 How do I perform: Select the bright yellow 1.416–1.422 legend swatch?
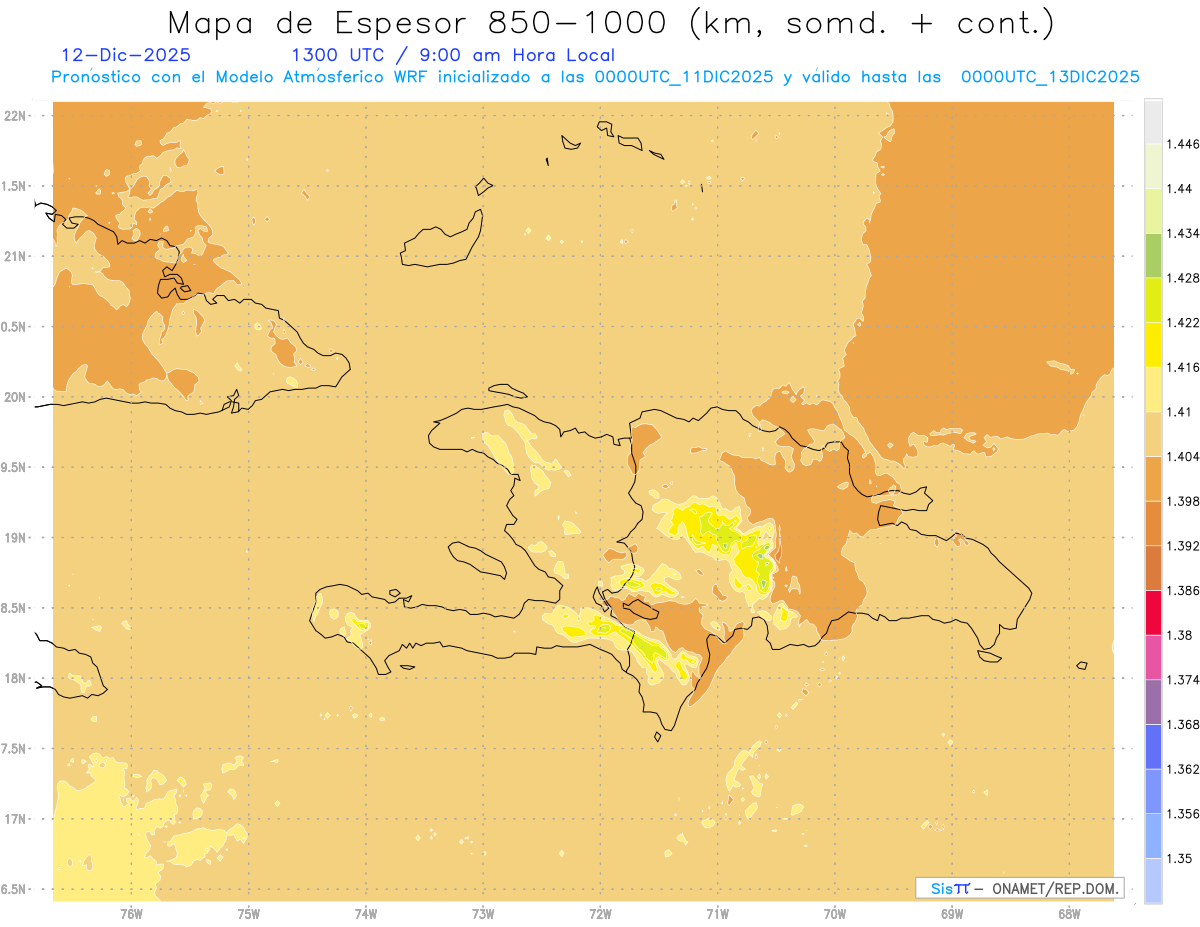1153,345
